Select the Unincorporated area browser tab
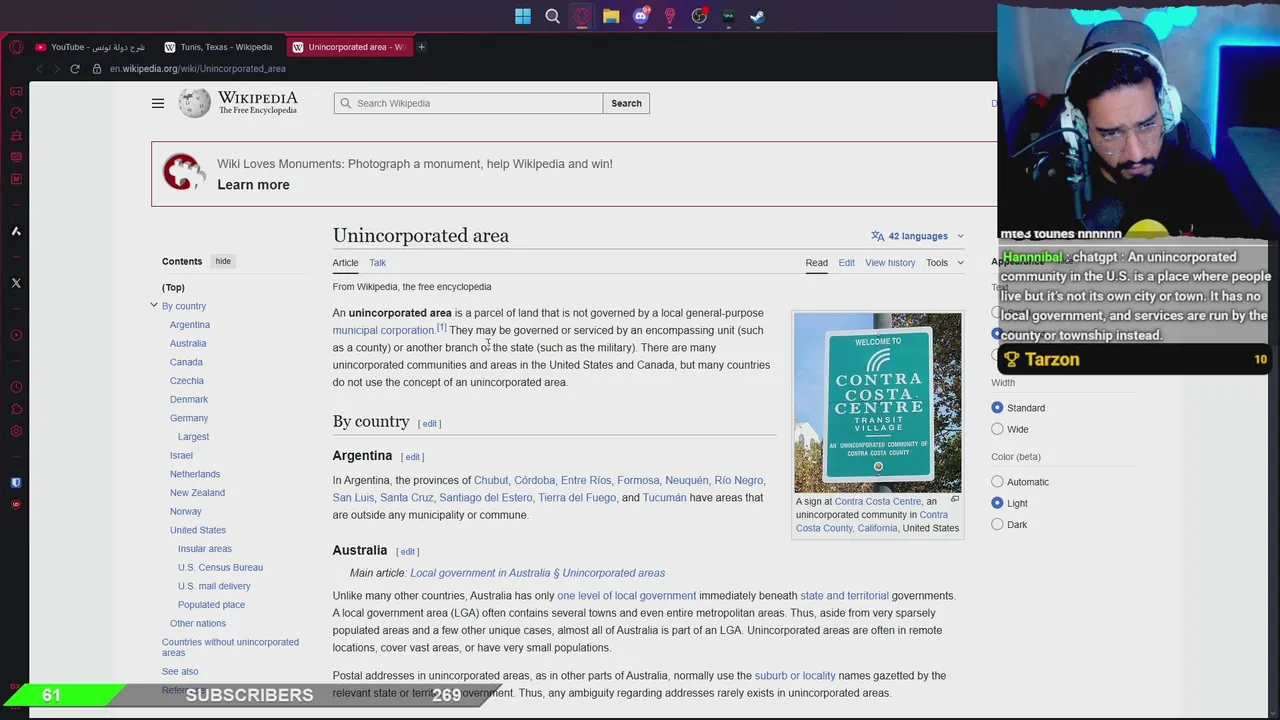 (348, 47)
